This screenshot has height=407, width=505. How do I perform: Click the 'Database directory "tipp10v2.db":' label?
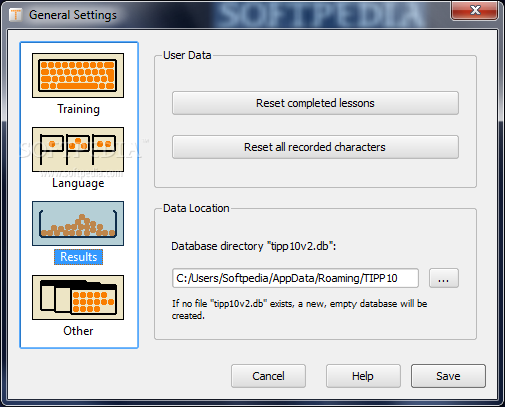254,246
